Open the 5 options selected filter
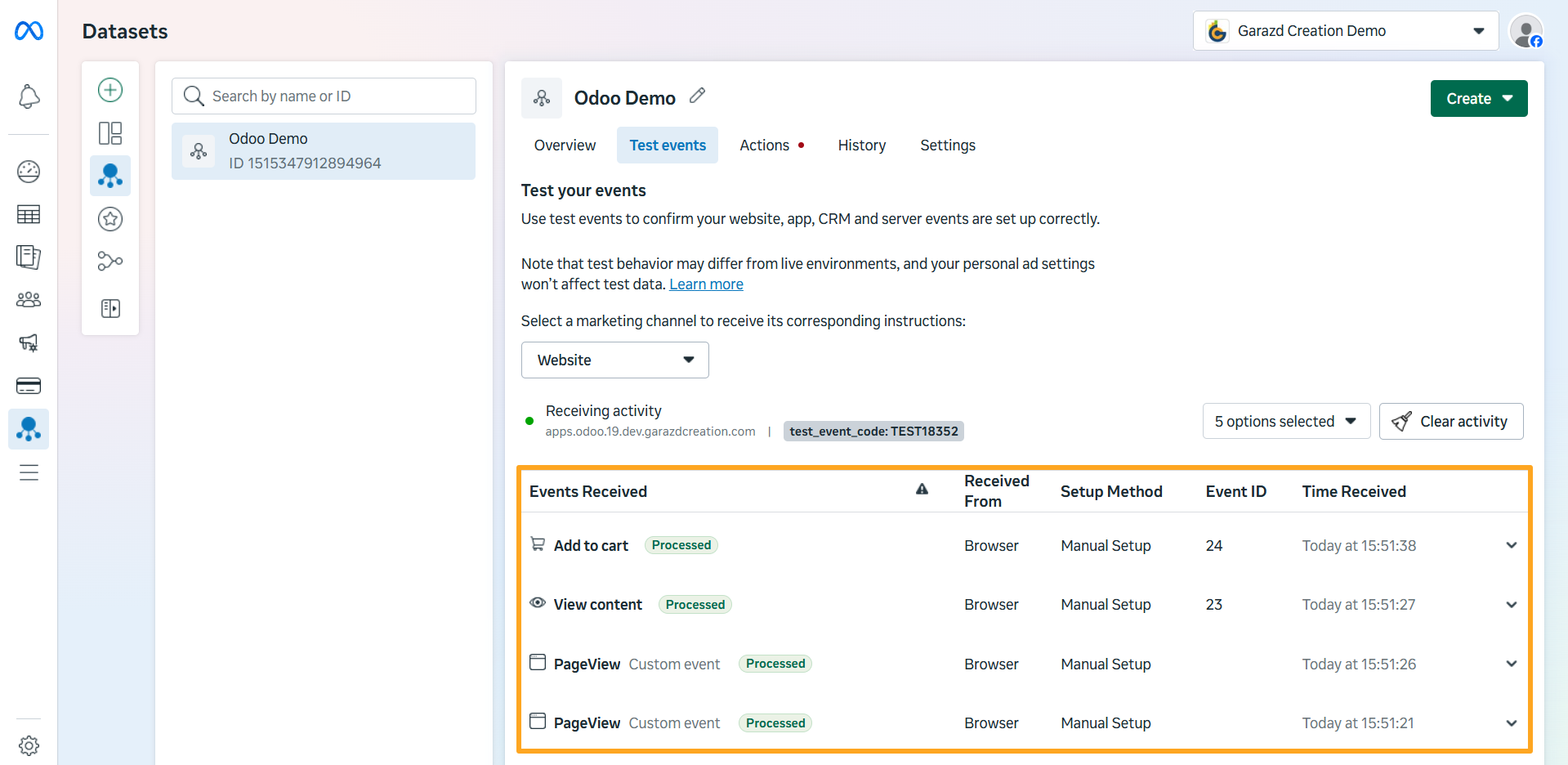Image resolution: width=1568 pixels, height=765 pixels. 1286,422
